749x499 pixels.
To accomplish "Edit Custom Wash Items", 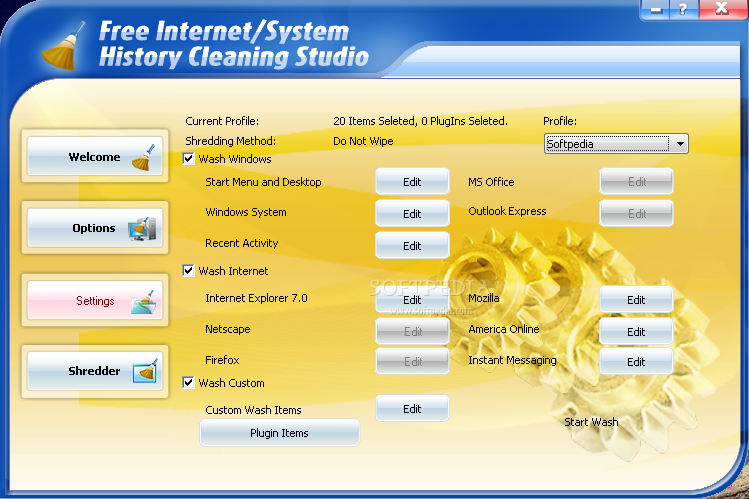I will (412, 409).
